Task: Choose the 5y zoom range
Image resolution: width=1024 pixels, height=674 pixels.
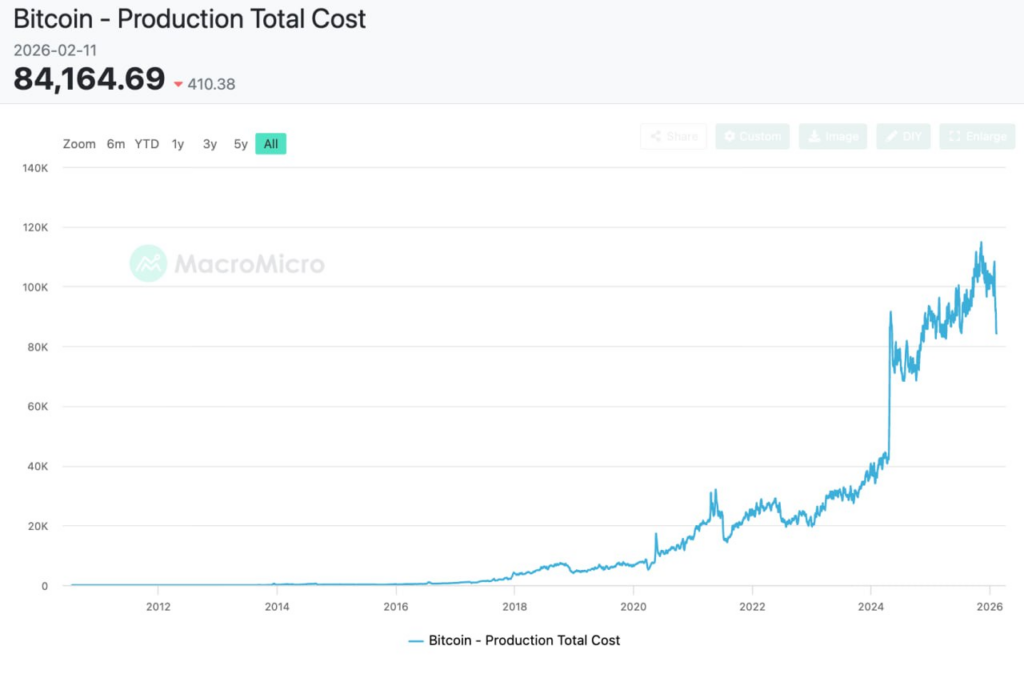Action: point(241,144)
